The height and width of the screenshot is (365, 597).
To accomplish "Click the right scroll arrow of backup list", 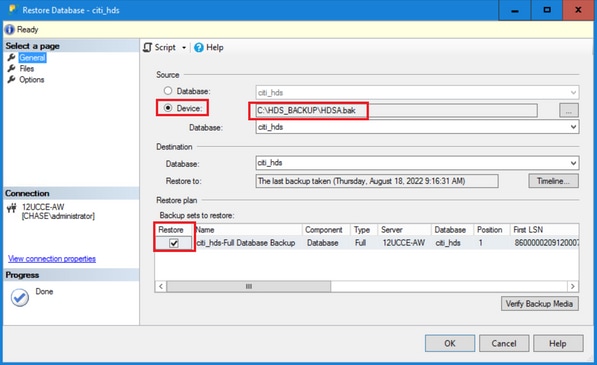I will pos(573,286).
